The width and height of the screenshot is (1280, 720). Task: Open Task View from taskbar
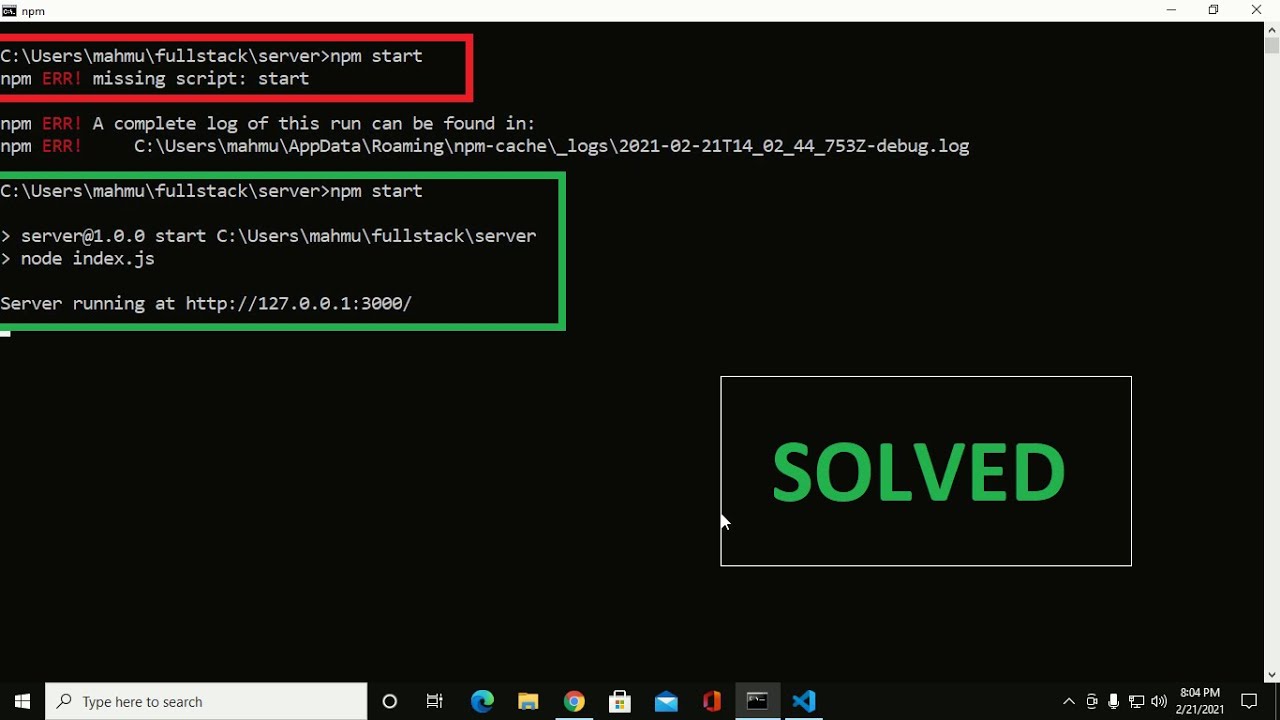pyautogui.click(x=435, y=701)
